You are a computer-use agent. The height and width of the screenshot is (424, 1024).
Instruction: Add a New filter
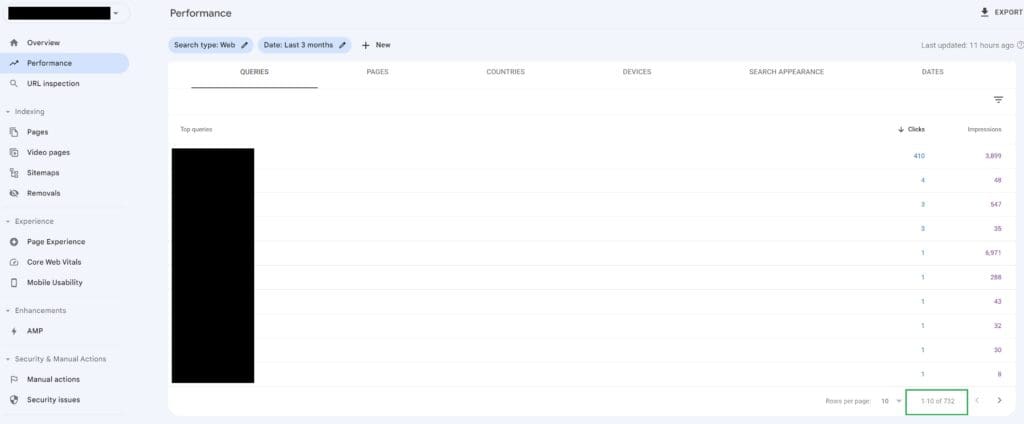376,45
